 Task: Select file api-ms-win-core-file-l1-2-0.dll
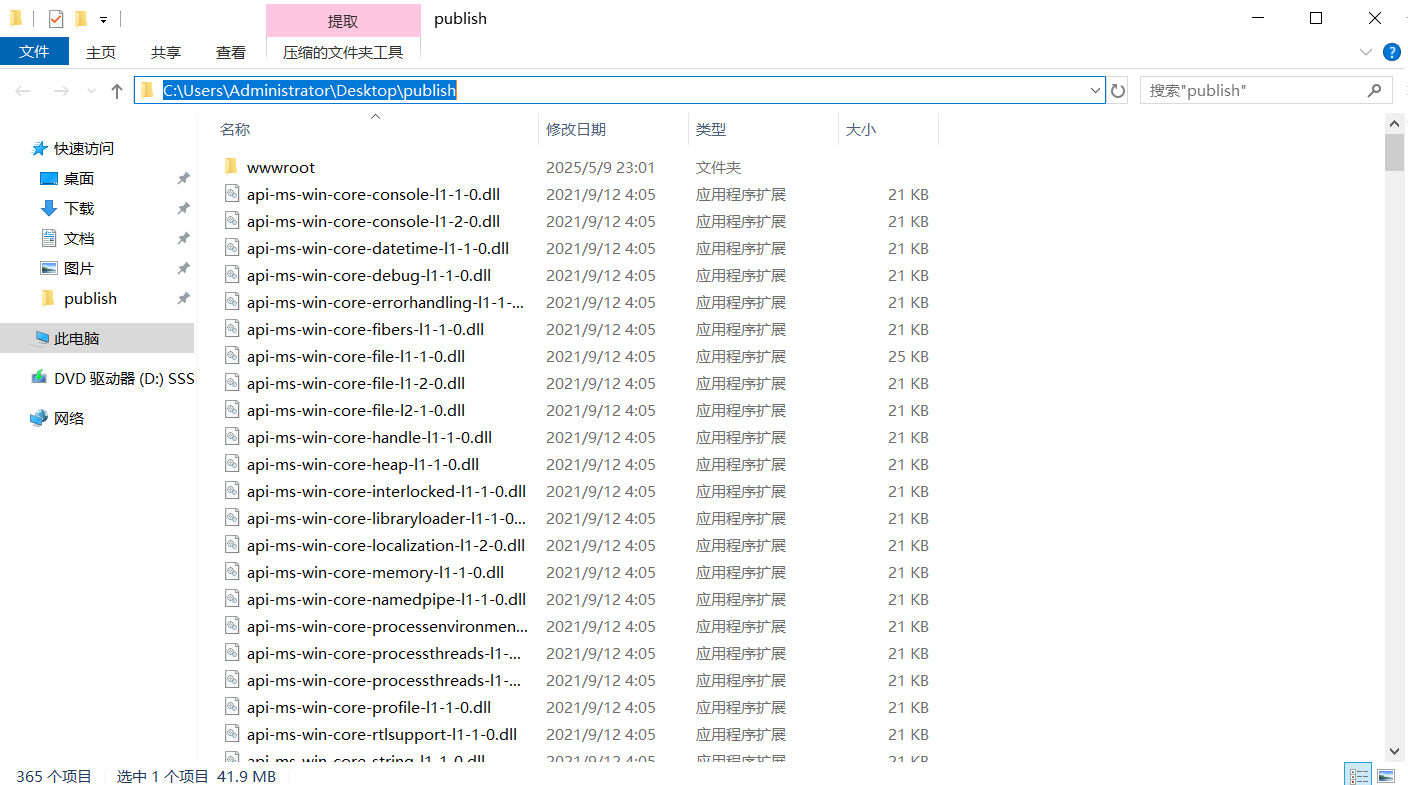coord(356,383)
